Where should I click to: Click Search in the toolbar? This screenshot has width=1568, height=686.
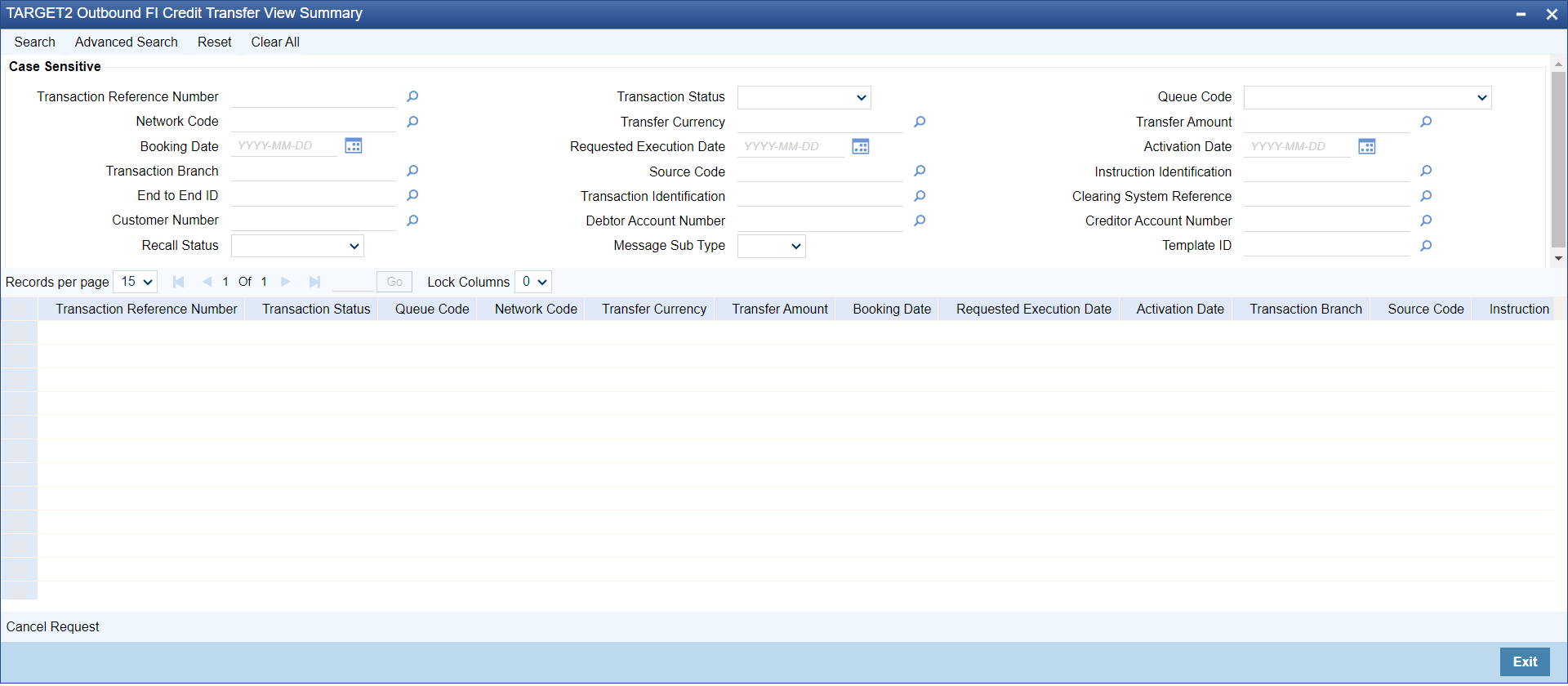35,42
